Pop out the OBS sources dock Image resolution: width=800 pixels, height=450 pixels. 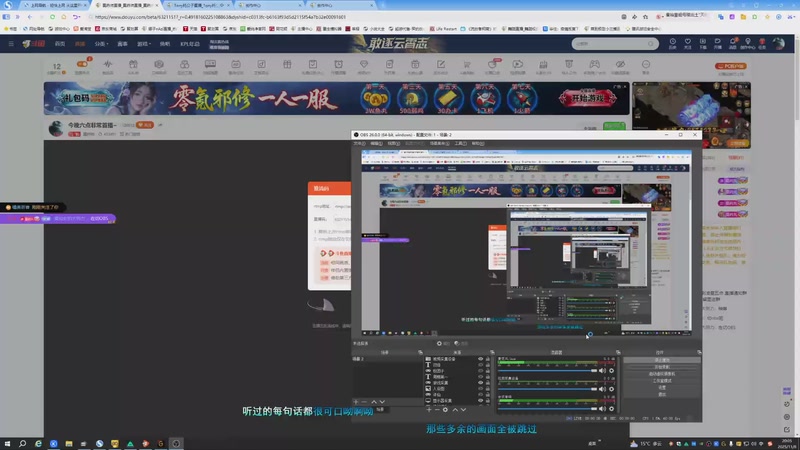(x=492, y=353)
